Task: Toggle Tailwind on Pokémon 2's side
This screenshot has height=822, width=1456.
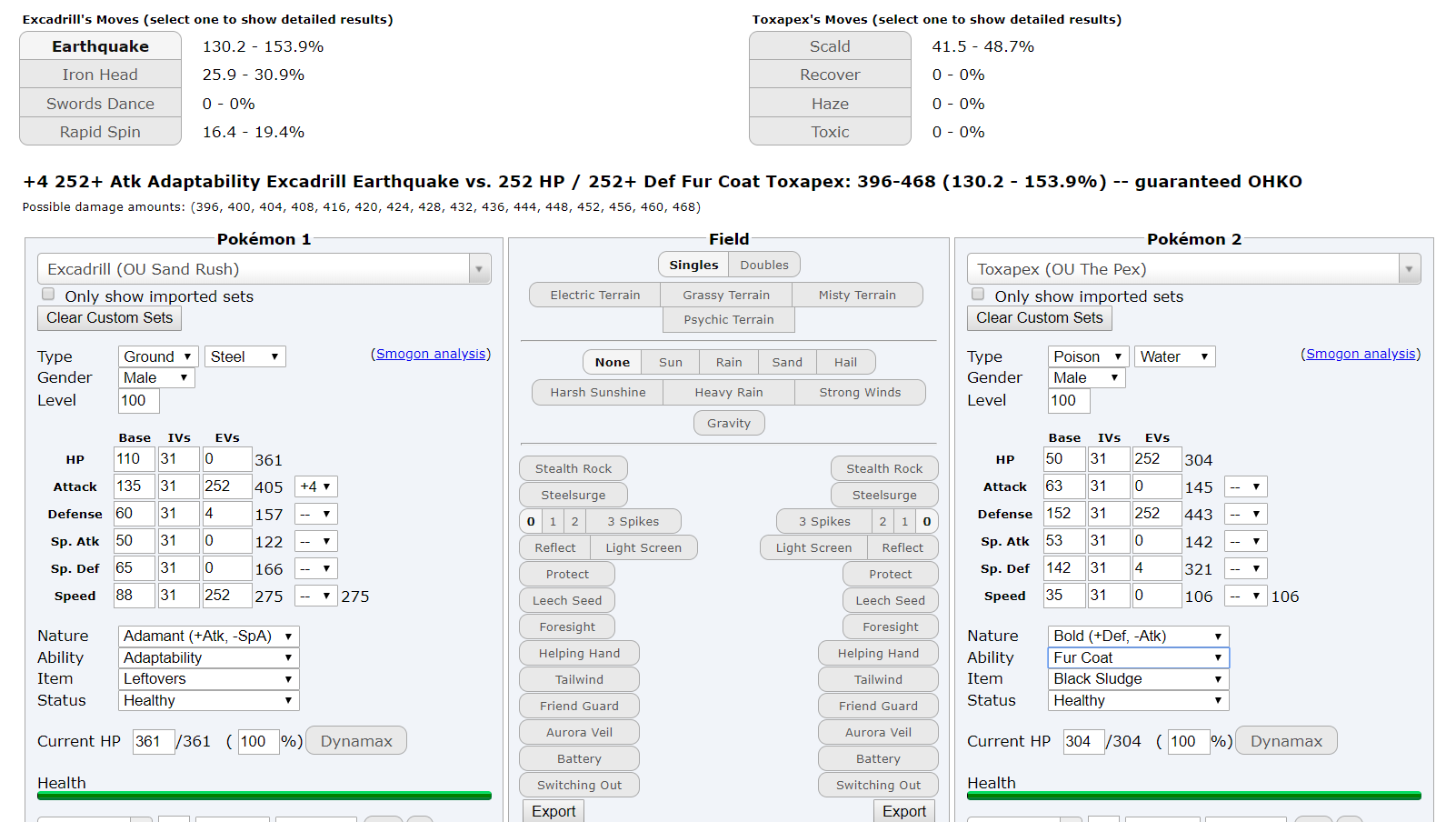Action: coord(878,679)
